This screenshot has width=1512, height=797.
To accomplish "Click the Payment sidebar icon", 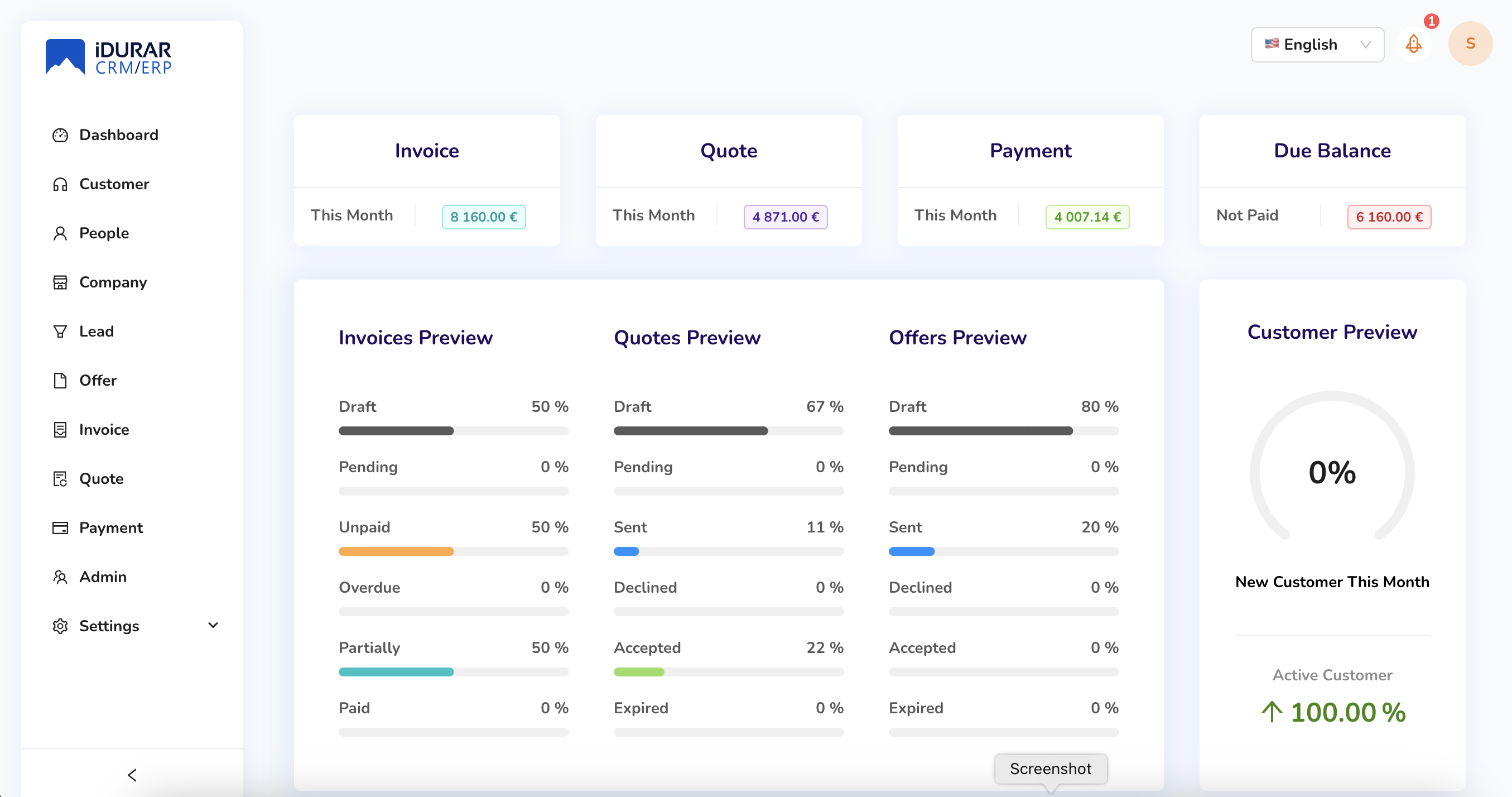I will point(59,528).
